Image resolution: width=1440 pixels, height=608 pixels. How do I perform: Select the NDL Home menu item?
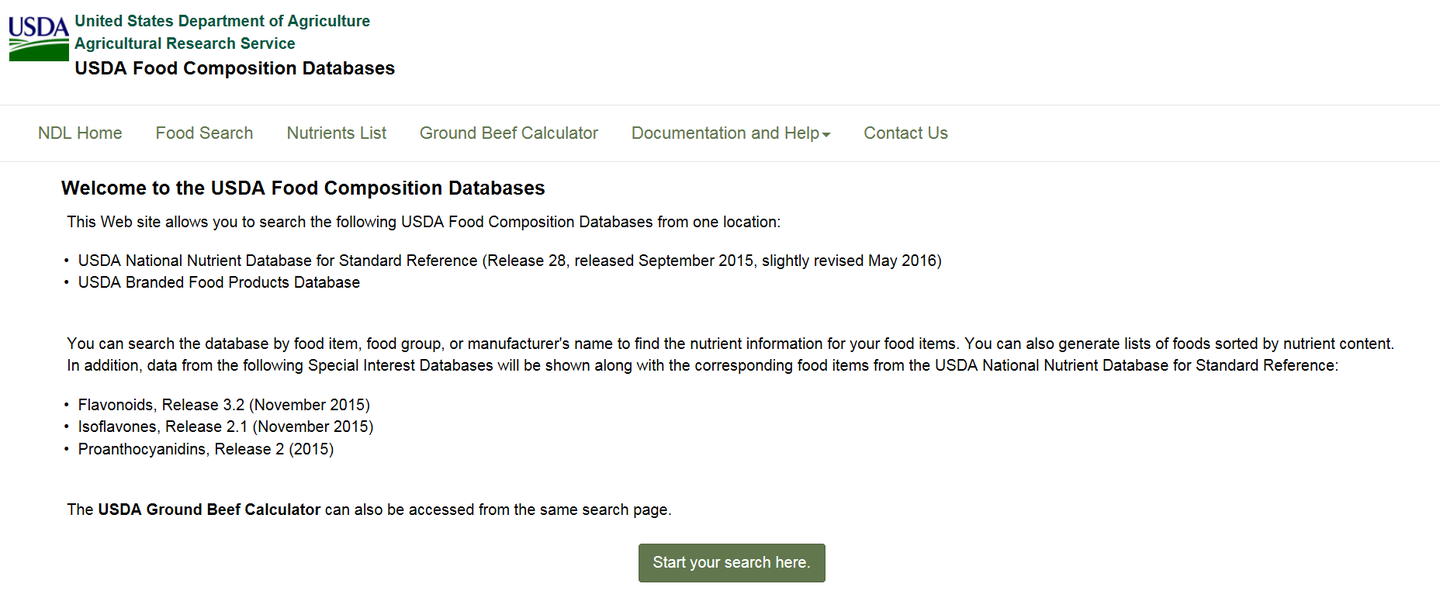point(79,133)
